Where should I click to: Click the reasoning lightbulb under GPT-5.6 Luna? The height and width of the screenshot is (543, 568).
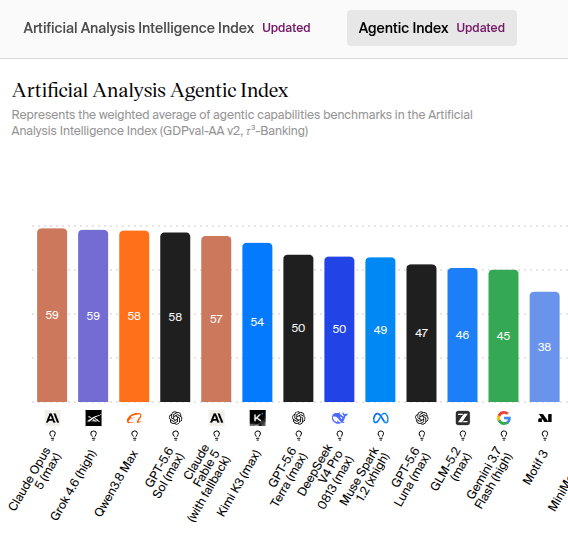click(422, 435)
